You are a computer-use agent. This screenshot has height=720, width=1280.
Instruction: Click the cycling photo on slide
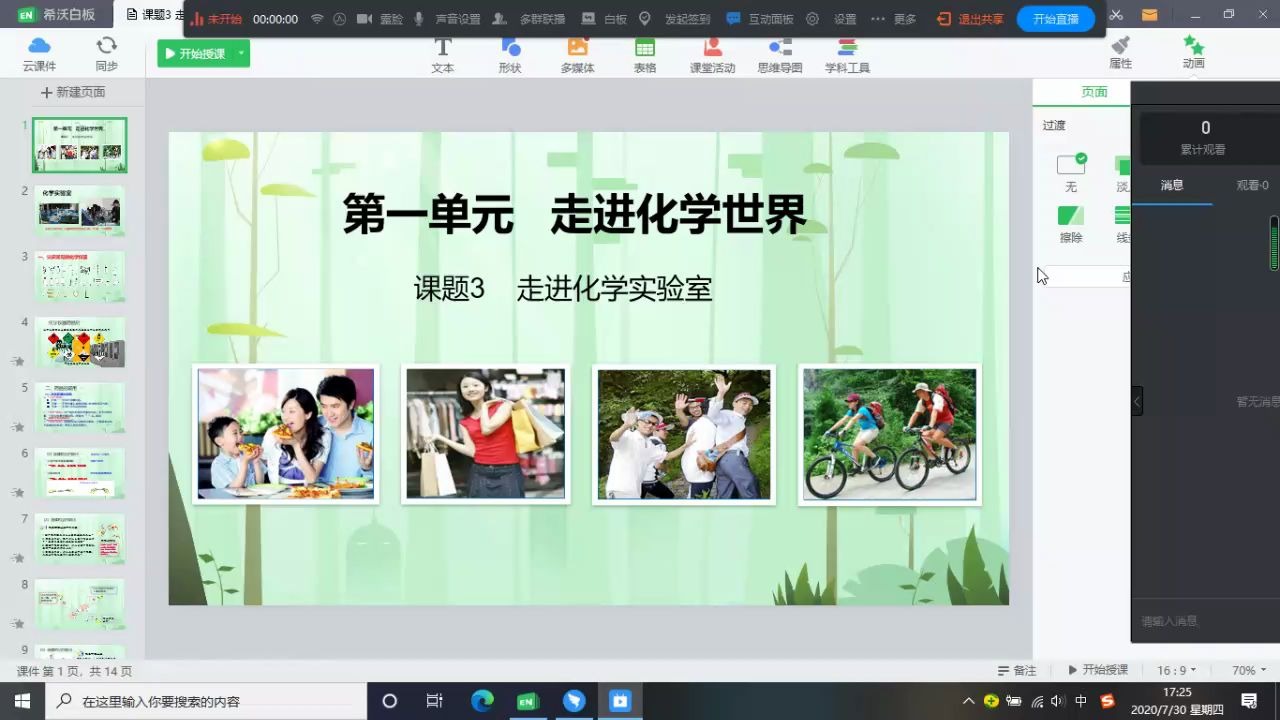click(890, 434)
